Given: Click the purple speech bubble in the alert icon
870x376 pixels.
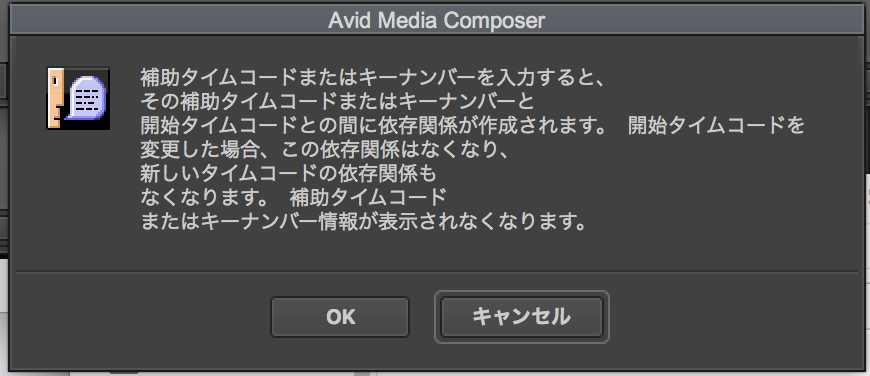Looking at the screenshot, I should [86, 97].
